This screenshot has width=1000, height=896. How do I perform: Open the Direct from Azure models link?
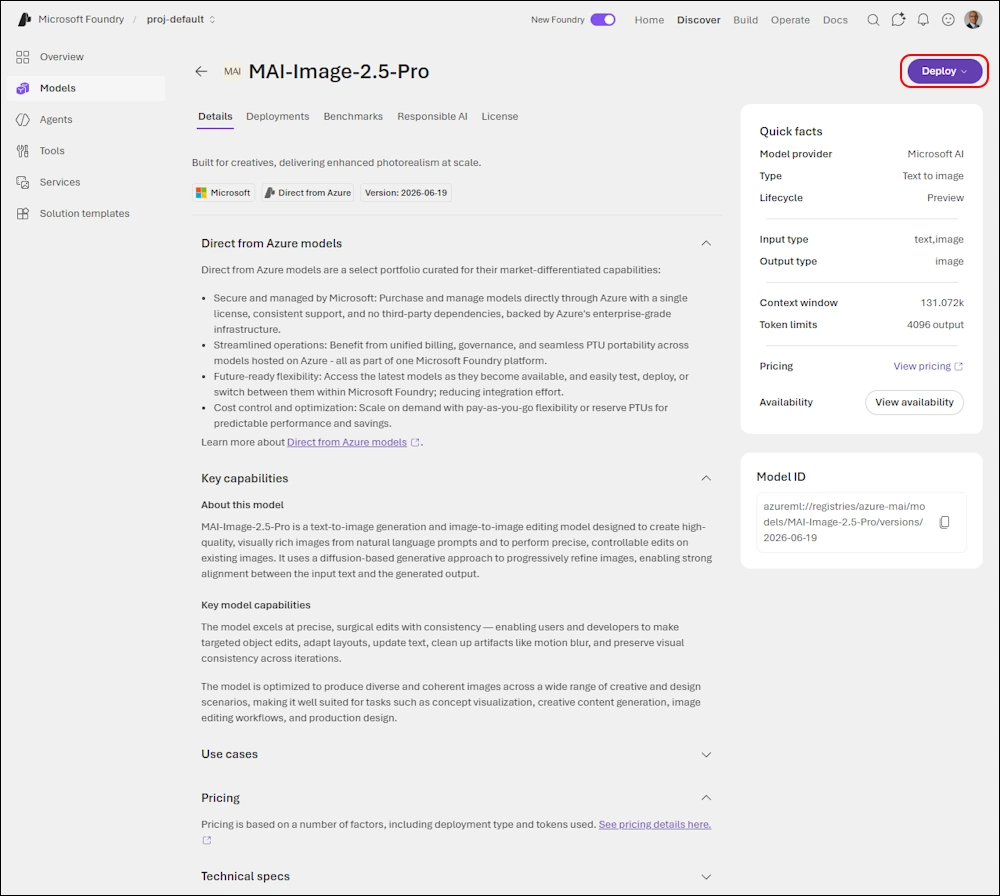[x=347, y=442]
